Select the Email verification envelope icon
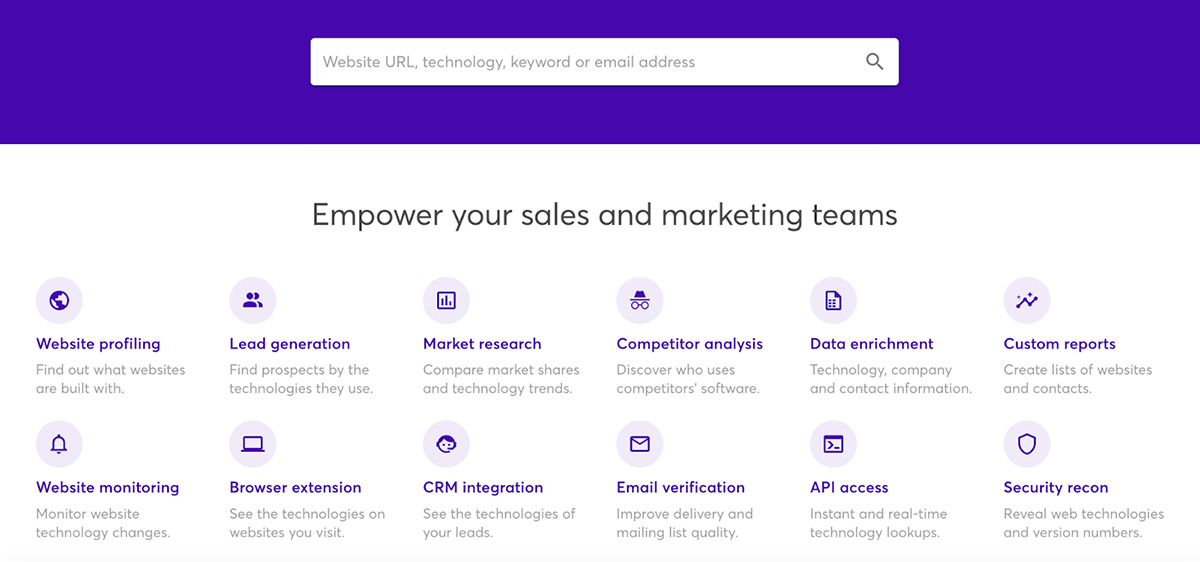 click(x=640, y=445)
